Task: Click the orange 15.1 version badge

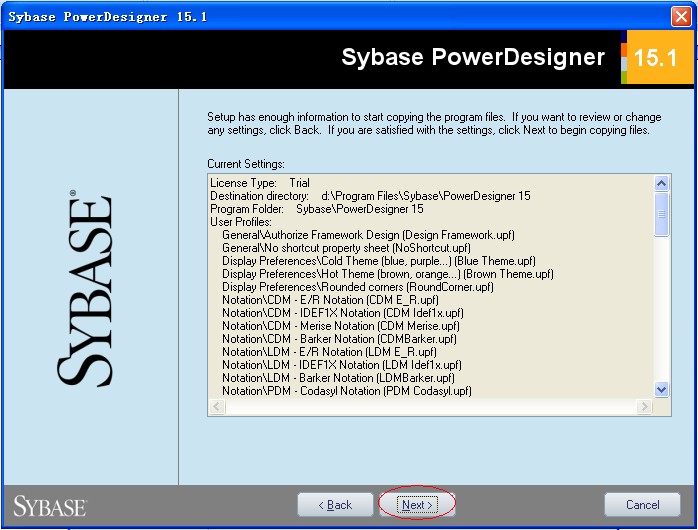Action: coord(656,58)
